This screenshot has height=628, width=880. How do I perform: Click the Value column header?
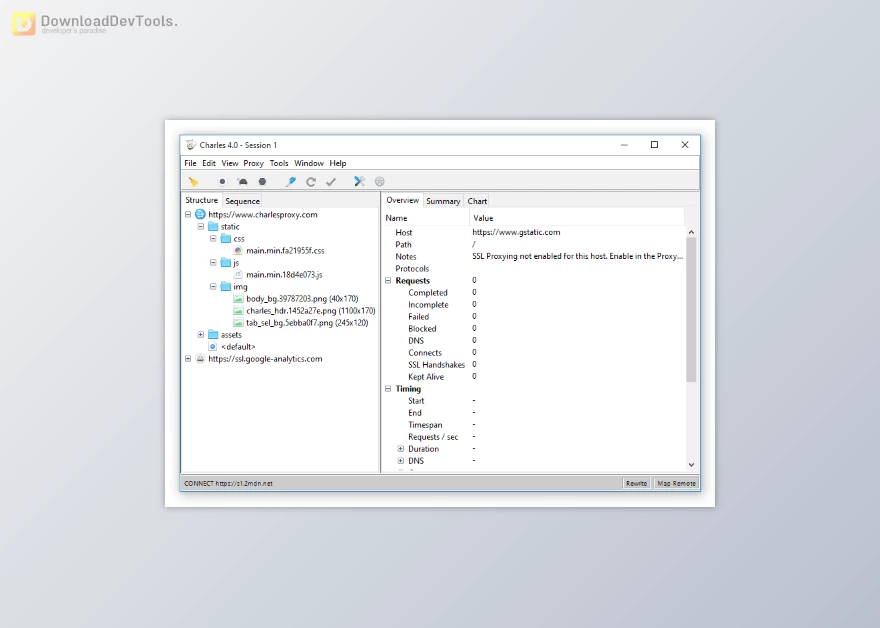coord(577,218)
